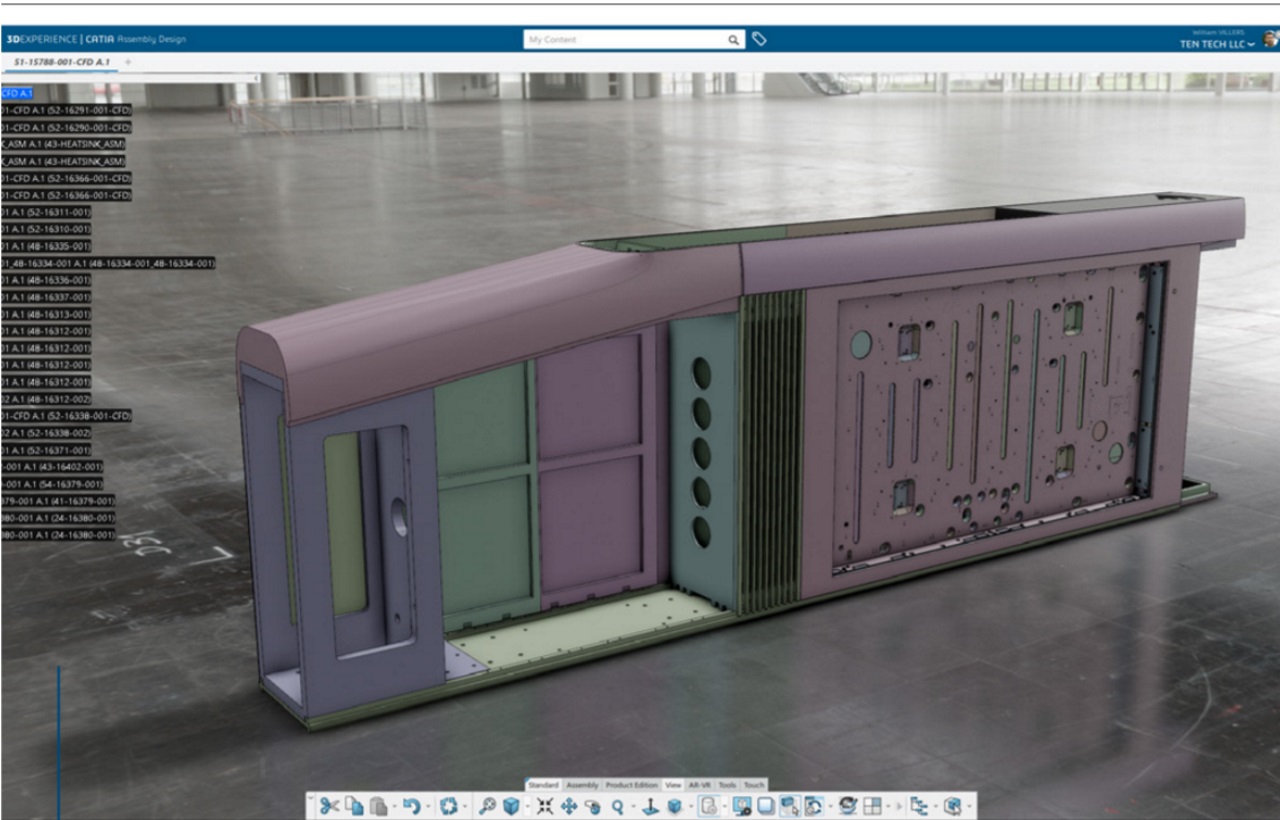Viewport: 1280px width, 820px height.
Task: Click the Fit All In icon
Action: pos(545,806)
